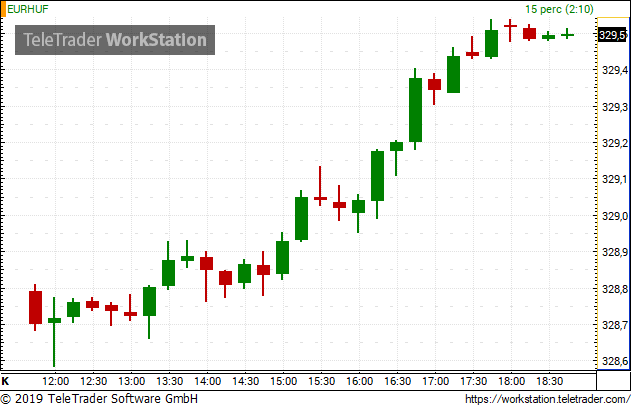
Task: Click the '15 perc (2:10)' interval label
Action: point(559,9)
